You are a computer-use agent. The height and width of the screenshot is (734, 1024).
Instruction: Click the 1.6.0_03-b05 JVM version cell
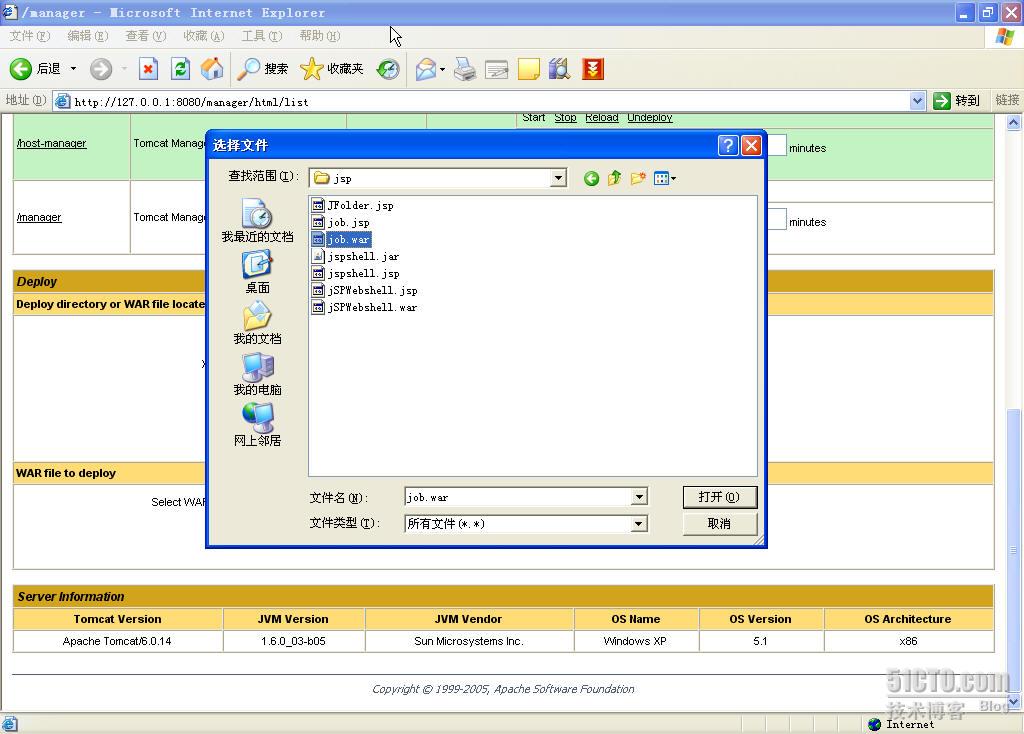click(293, 641)
